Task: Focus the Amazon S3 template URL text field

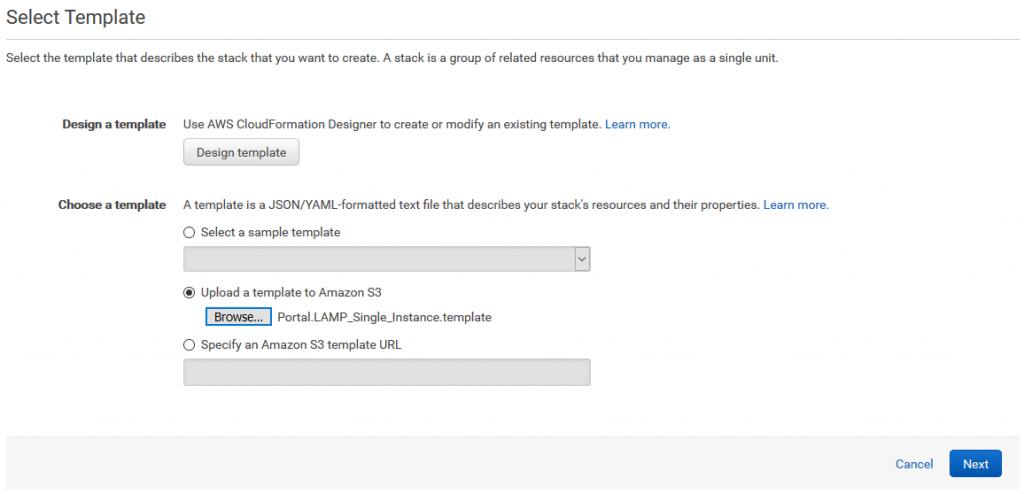Action: pyautogui.click(x=387, y=372)
